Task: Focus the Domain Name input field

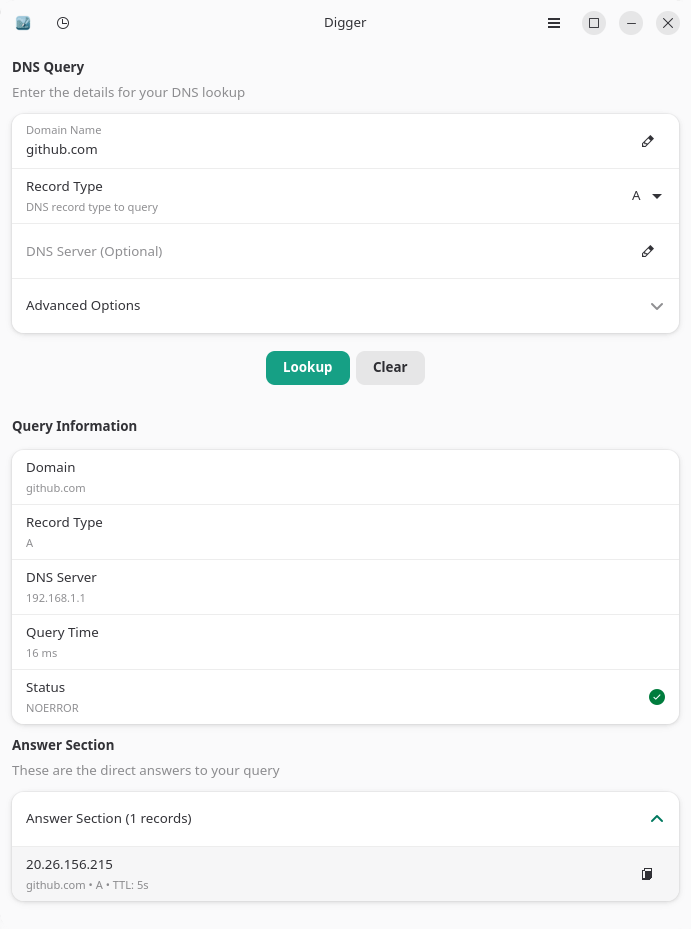Action: point(346,141)
